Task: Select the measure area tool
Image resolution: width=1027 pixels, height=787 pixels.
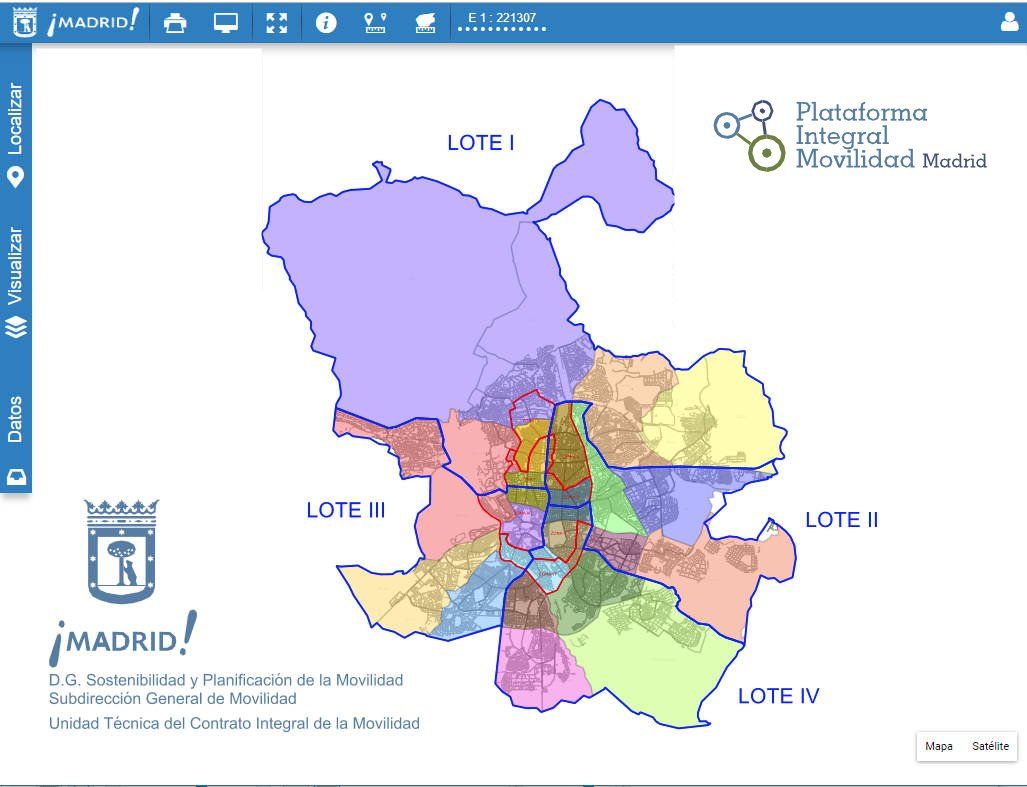Action: [x=425, y=23]
